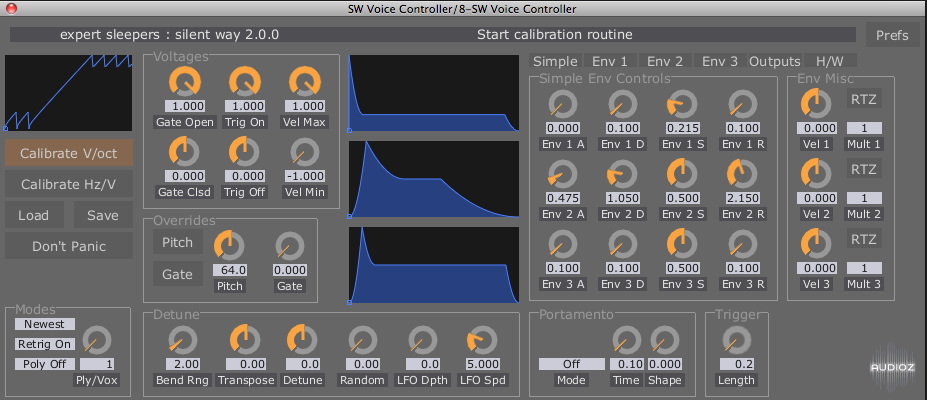Click the envelope 1 graph display
The height and width of the screenshot is (400, 927).
coord(433,93)
